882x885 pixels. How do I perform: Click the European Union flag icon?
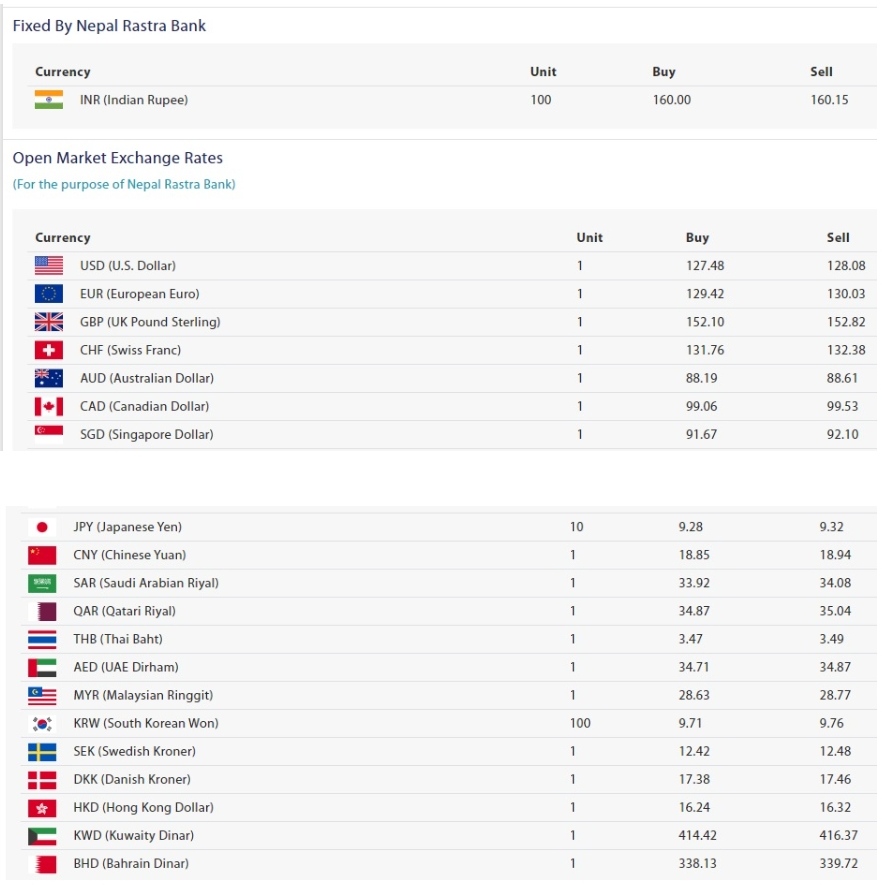point(49,293)
